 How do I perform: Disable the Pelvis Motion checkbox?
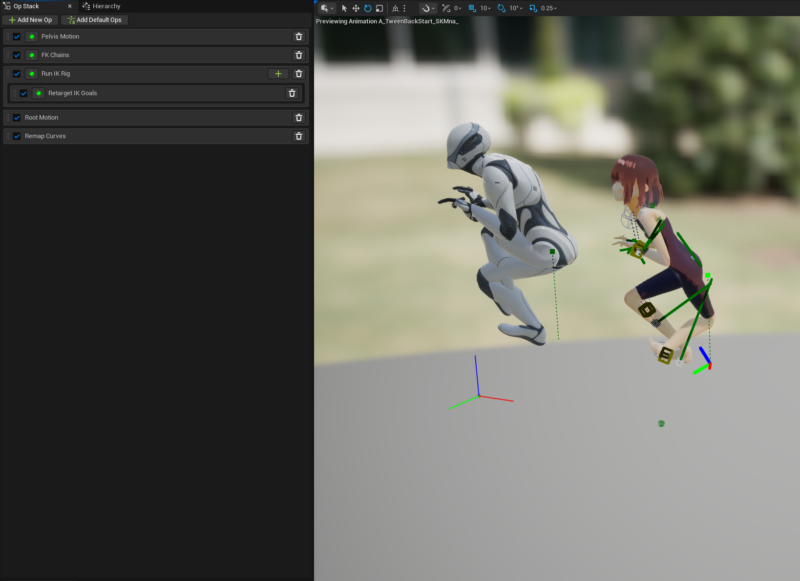click(x=17, y=37)
